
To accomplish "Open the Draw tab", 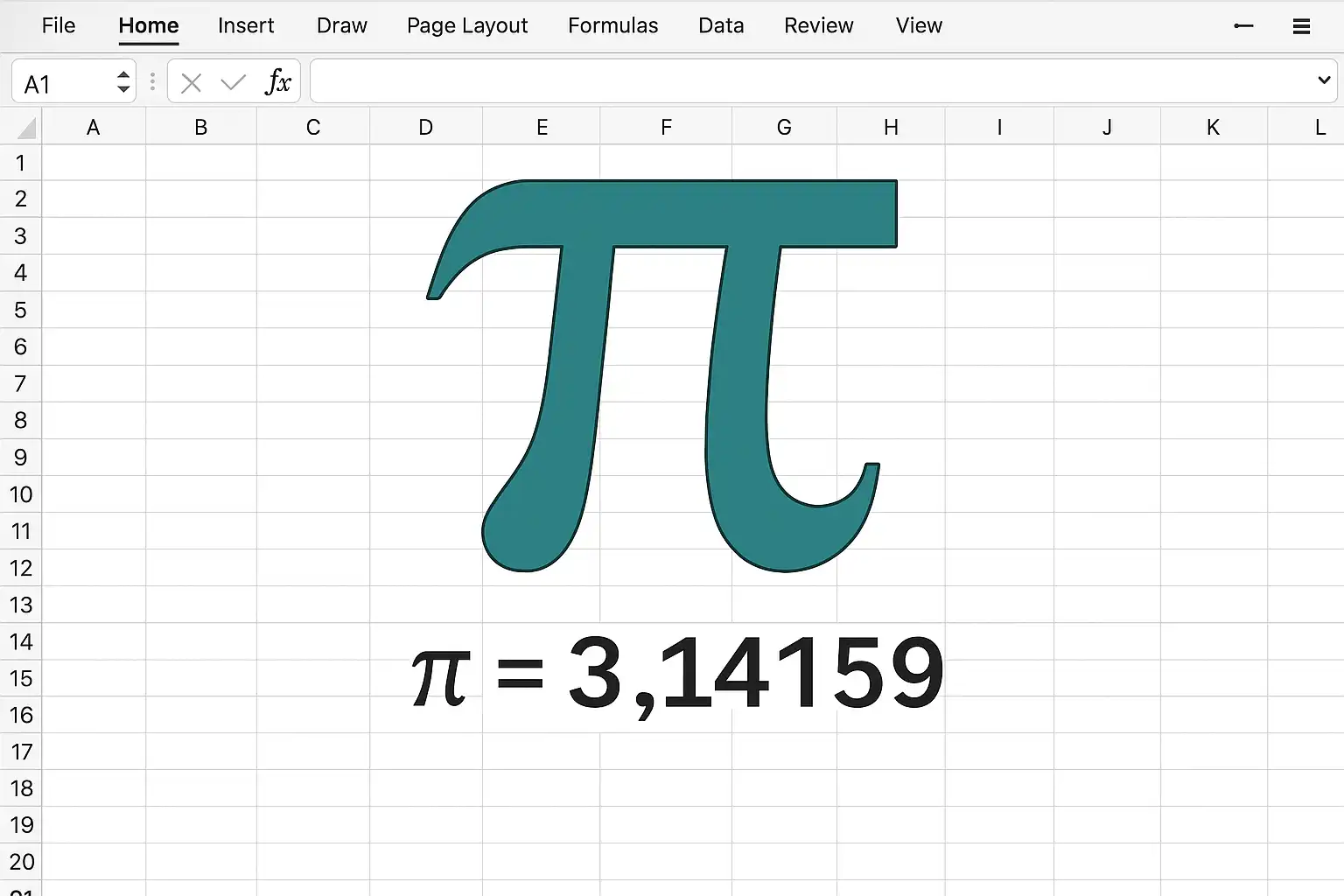I will pos(342,25).
